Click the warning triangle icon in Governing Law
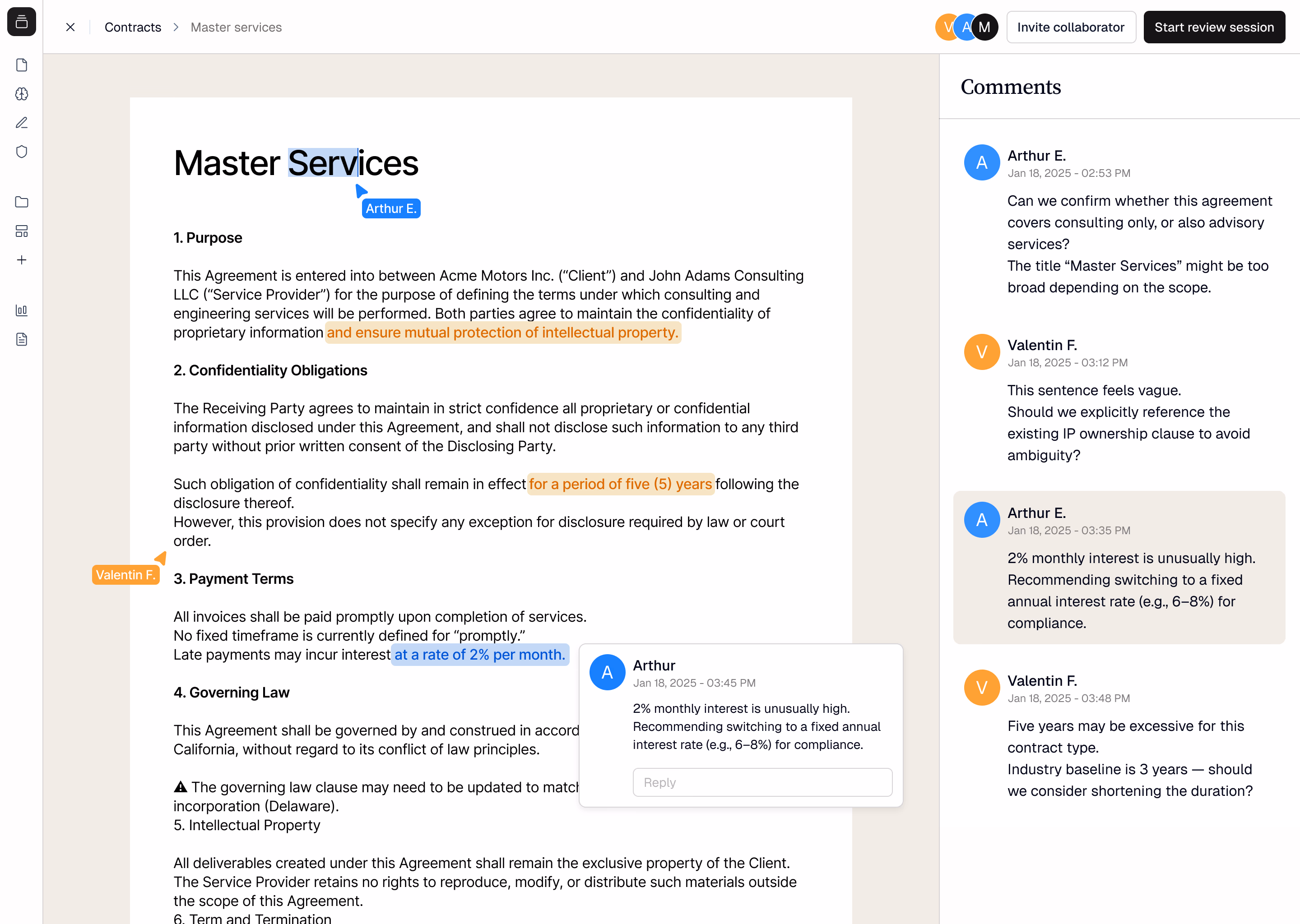1300x924 pixels. tap(181, 787)
